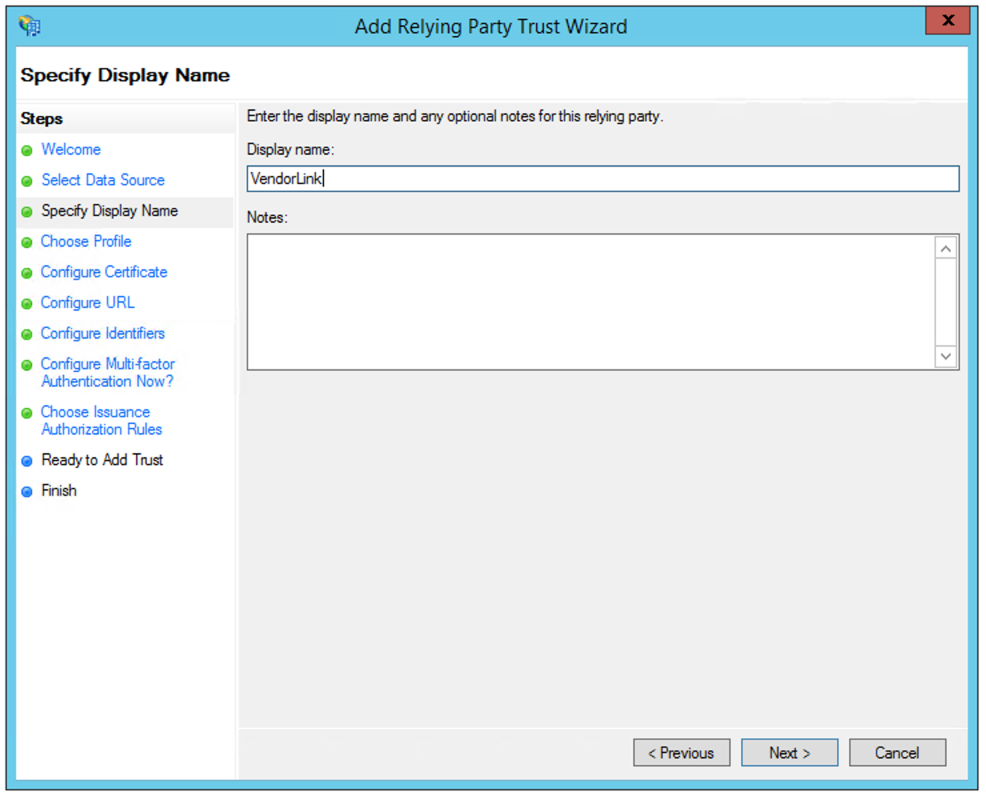Click the Notes scrollbar down arrow

click(x=946, y=357)
